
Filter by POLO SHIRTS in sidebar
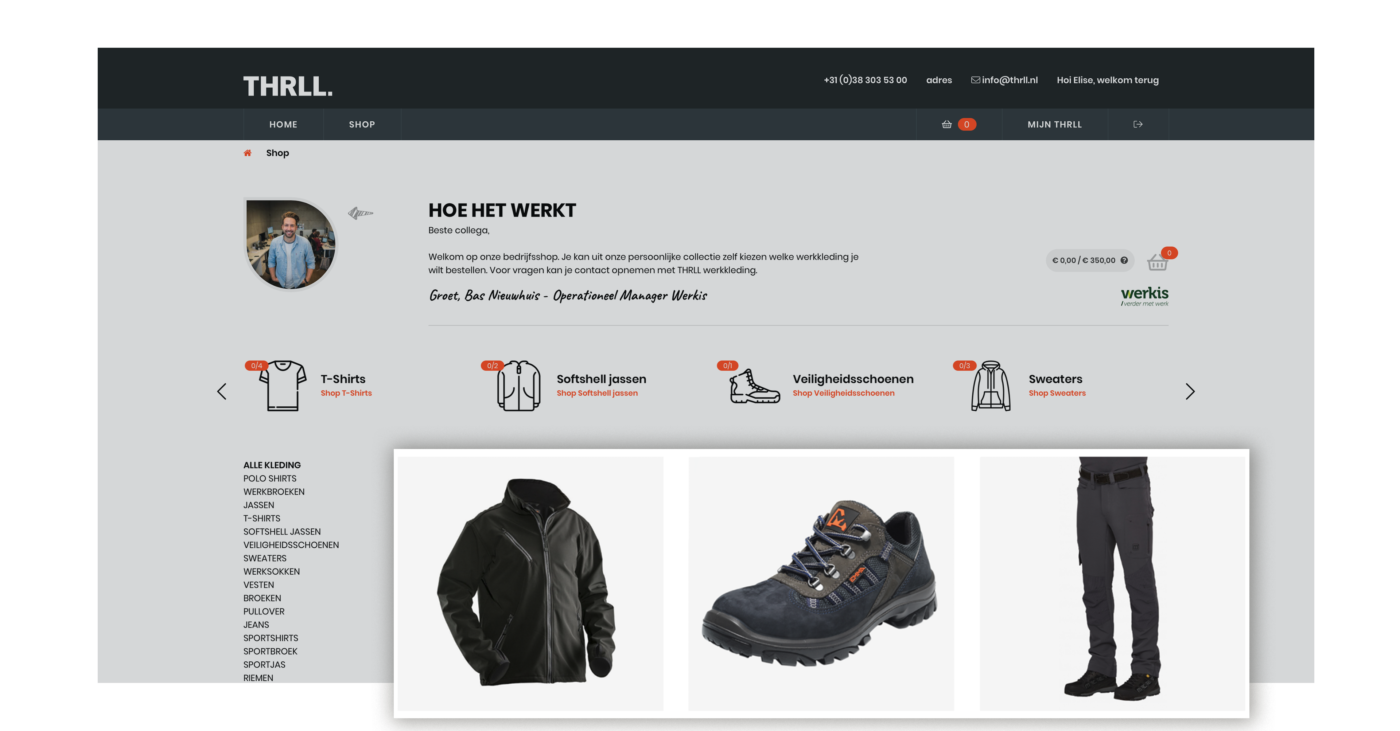[270, 478]
